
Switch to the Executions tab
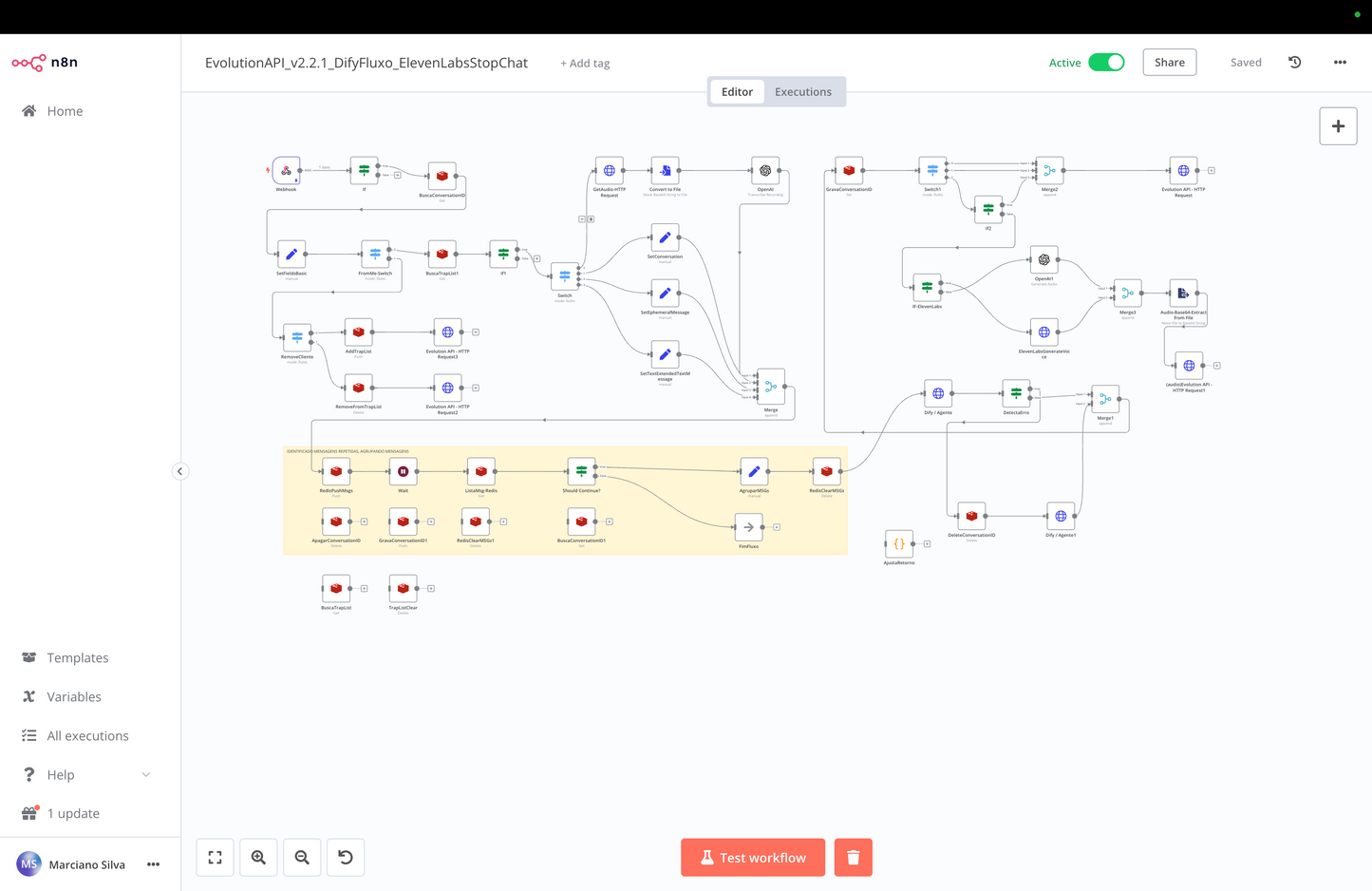[802, 91]
